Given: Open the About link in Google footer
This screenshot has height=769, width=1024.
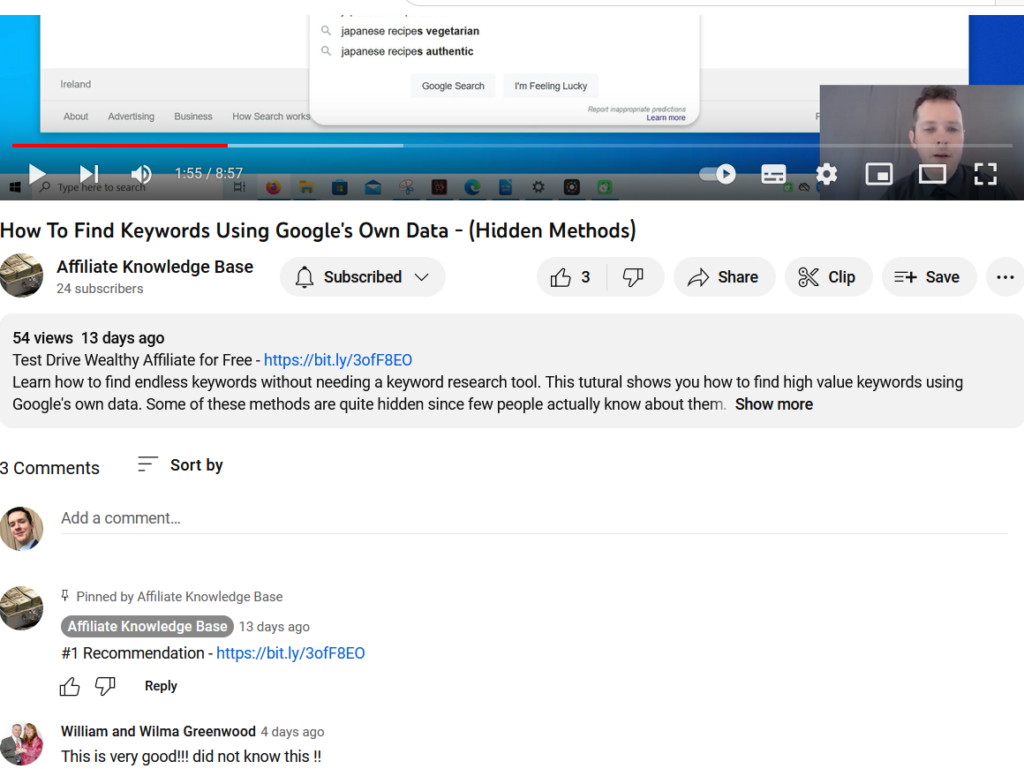Looking at the screenshot, I should click(76, 117).
